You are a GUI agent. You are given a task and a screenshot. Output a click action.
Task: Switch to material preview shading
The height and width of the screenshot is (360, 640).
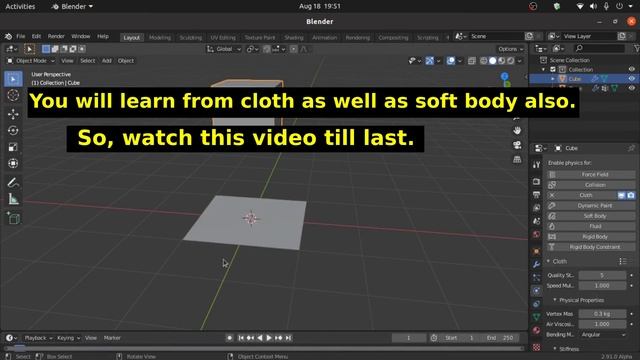[x=502, y=61]
